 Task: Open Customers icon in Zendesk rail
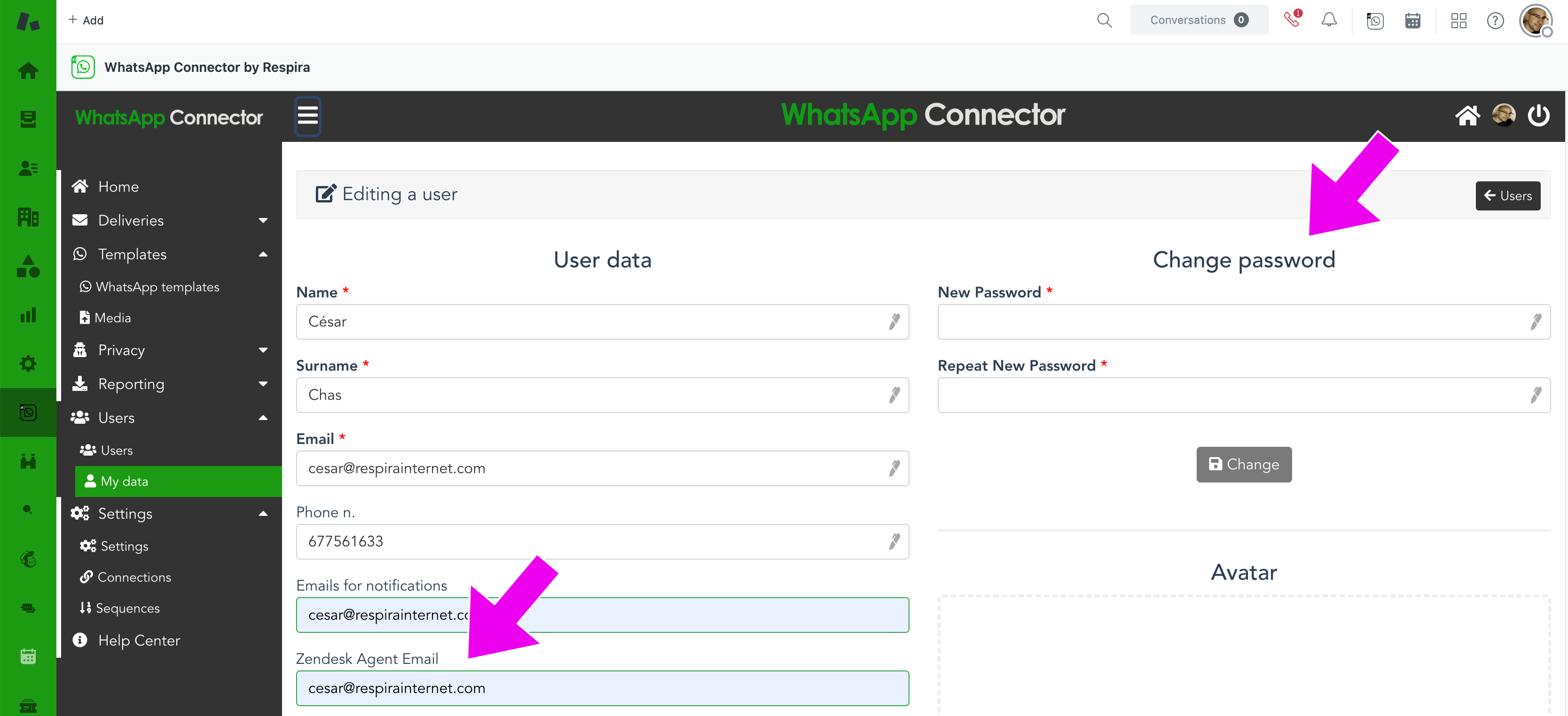[28, 168]
